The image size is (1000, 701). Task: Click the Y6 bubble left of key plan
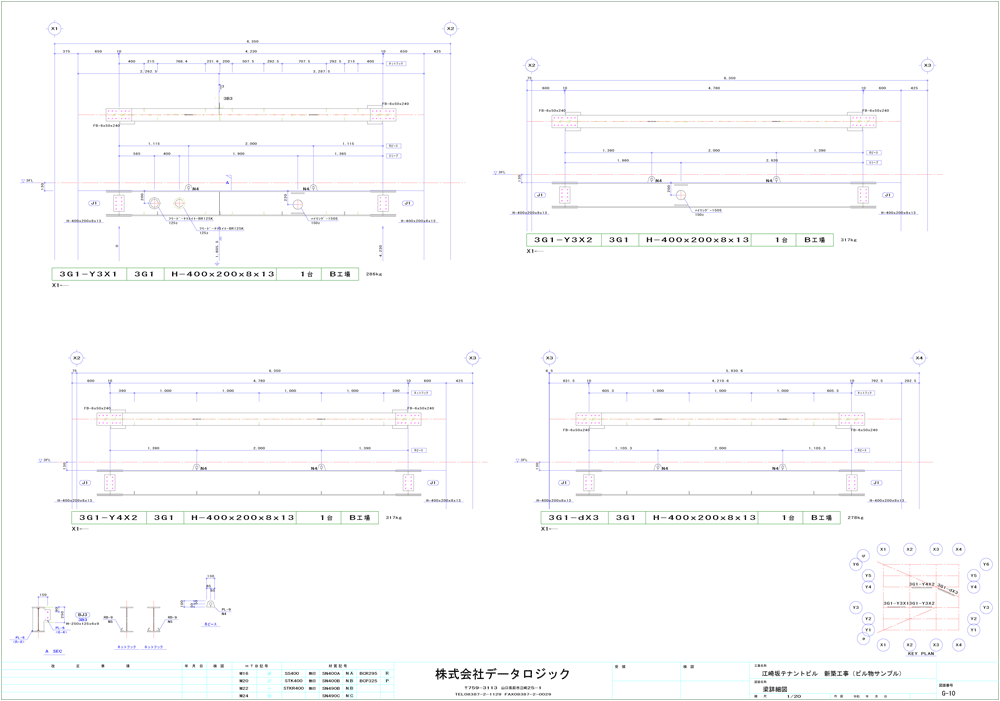click(x=856, y=565)
